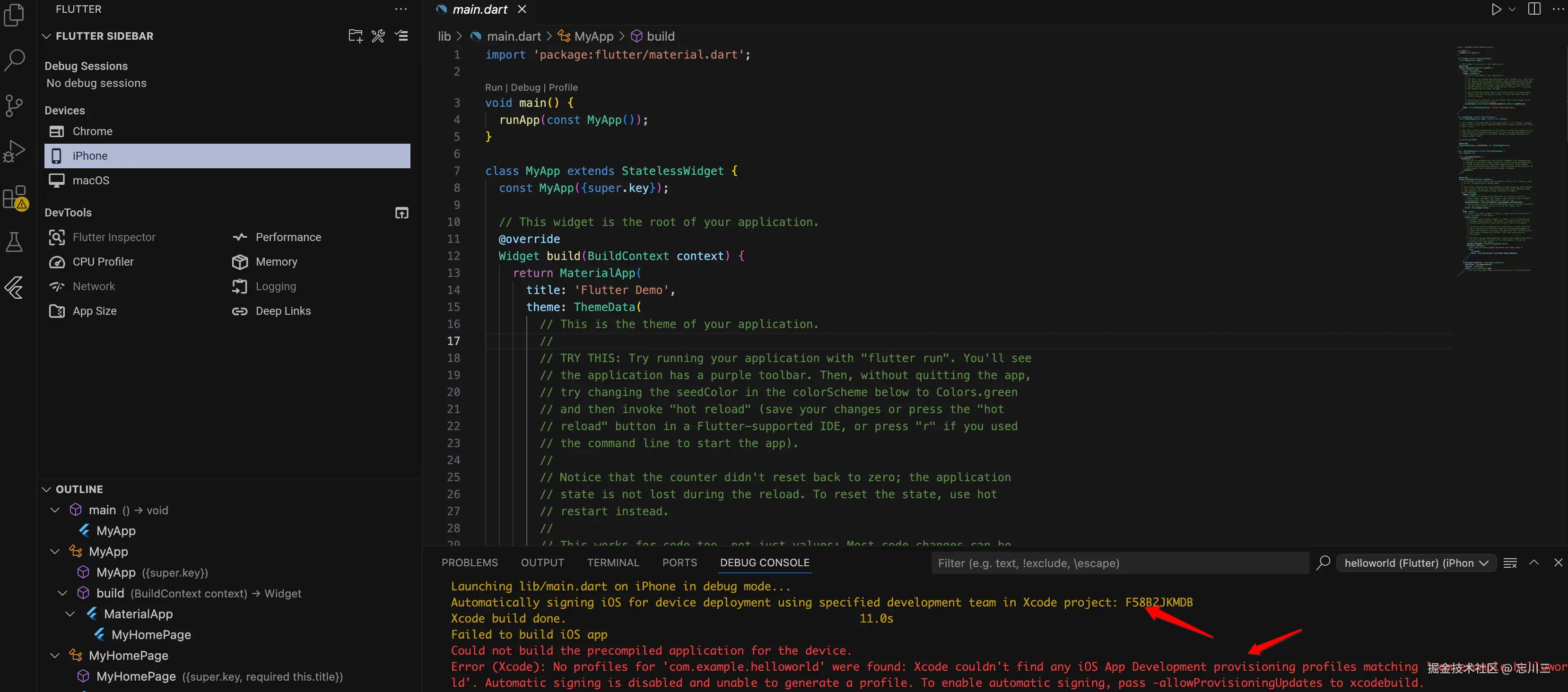This screenshot has height=692, width=1568.
Task: Open the Flutter view in activity bar
Action: click(x=14, y=287)
